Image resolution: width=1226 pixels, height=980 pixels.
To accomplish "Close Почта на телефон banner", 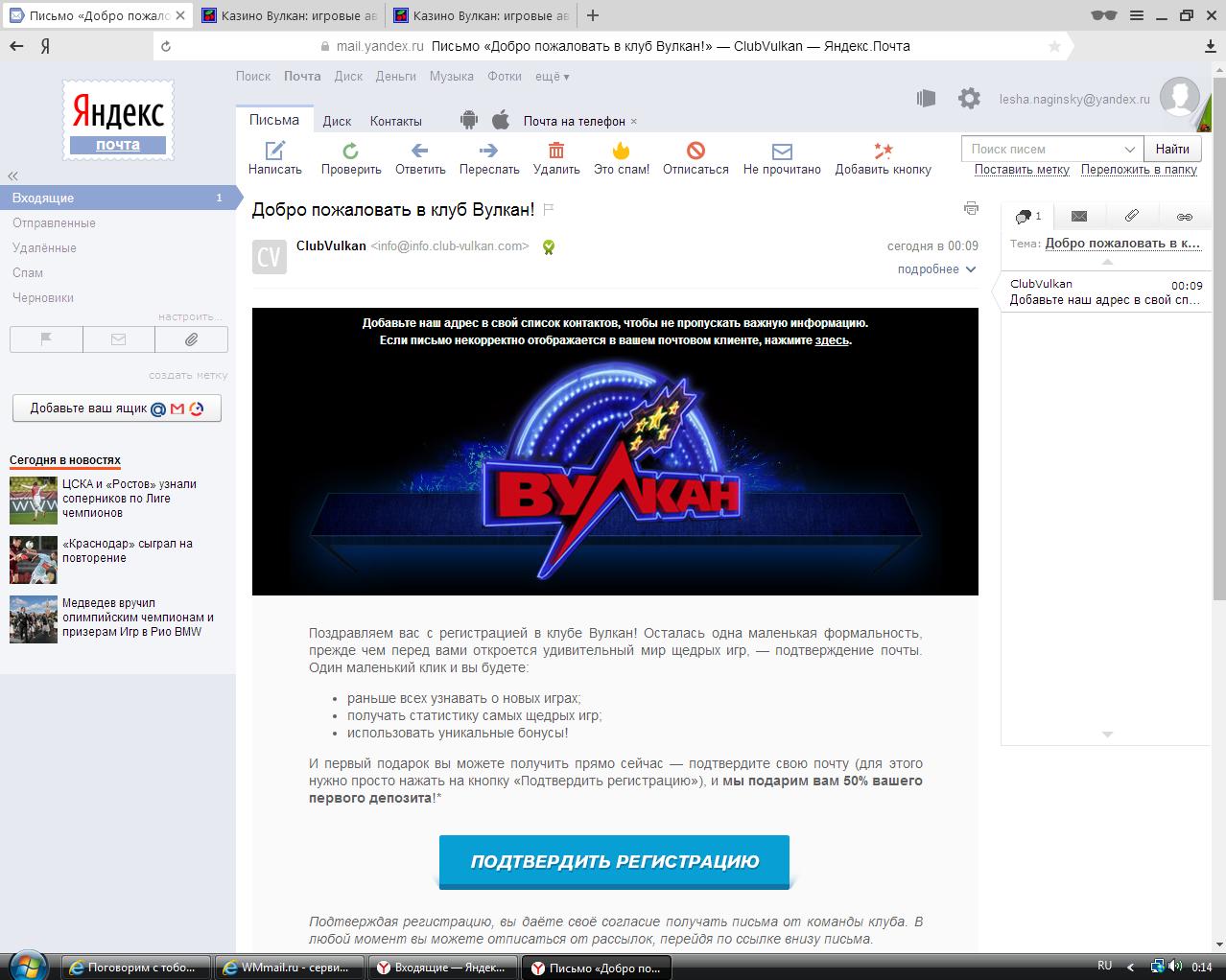I will coord(634,122).
